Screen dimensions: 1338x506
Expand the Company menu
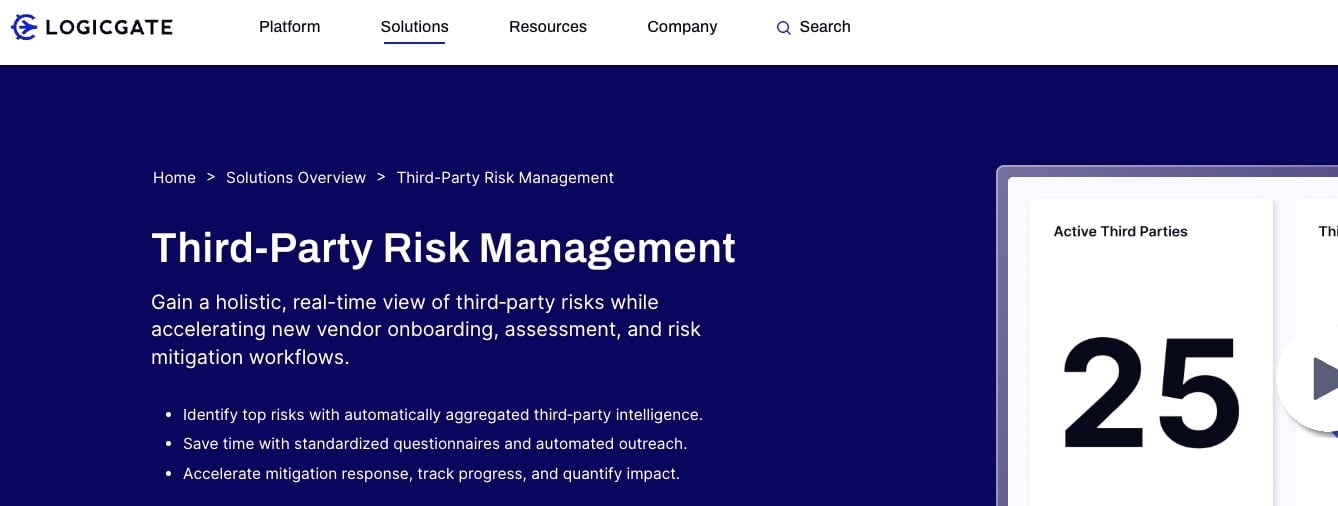(x=682, y=27)
